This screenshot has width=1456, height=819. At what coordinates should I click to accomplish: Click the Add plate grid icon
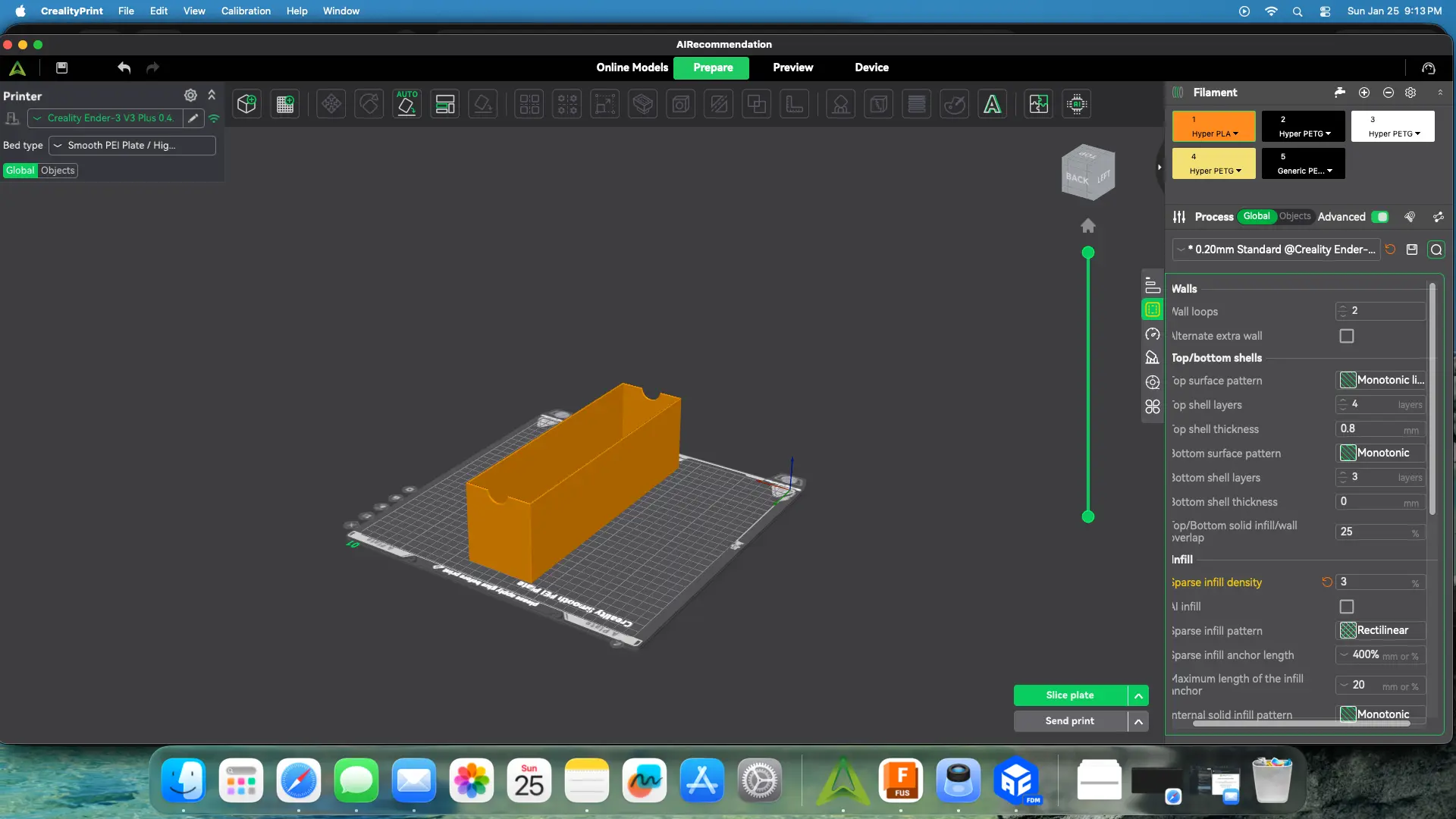(x=285, y=104)
